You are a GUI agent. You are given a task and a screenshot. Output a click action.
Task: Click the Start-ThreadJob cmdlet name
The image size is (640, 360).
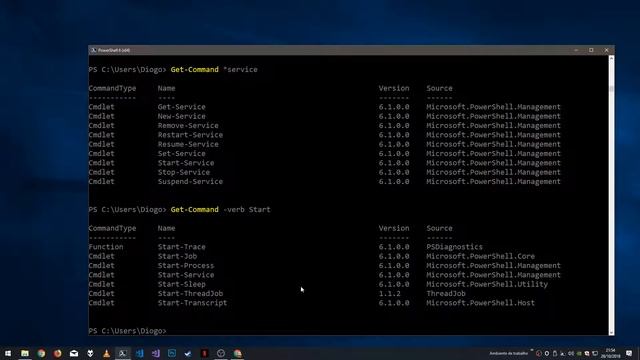pyautogui.click(x=190, y=294)
